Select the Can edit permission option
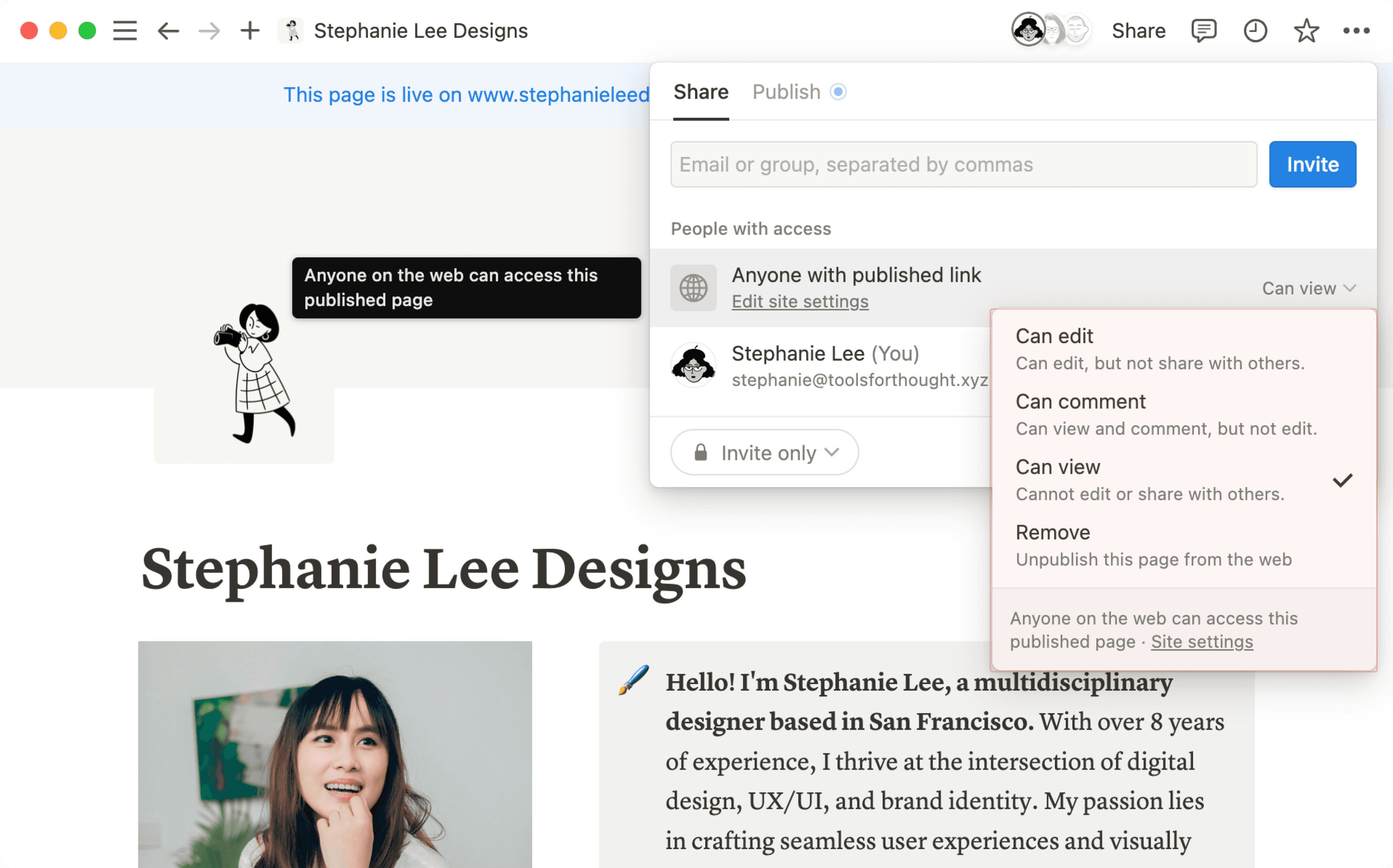 (1159, 349)
